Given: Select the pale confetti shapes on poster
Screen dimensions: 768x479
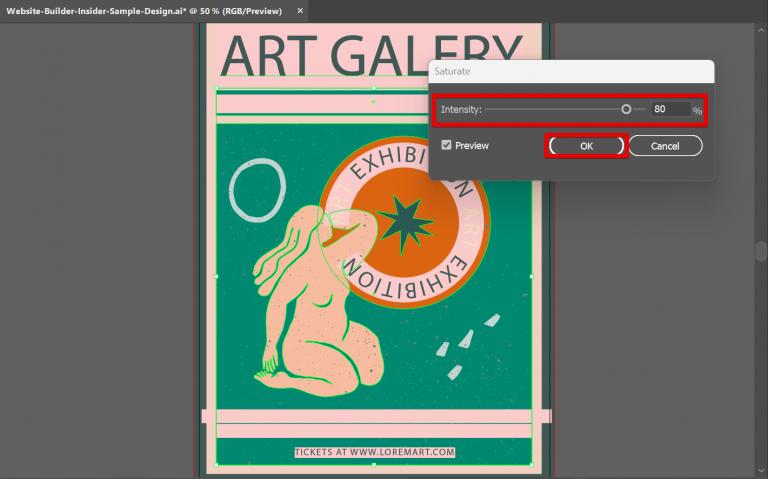Looking at the screenshot, I should coord(466,342).
